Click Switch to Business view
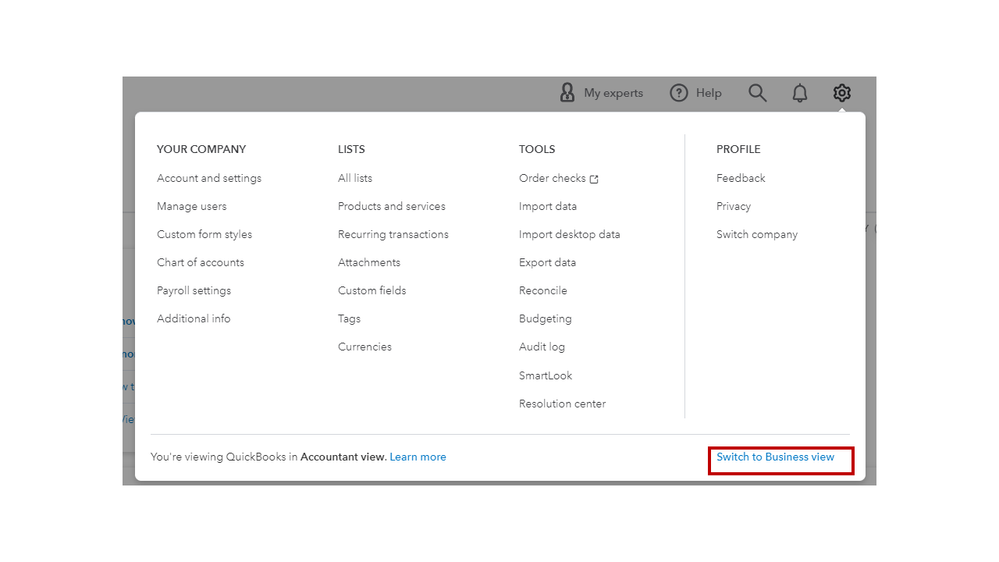This screenshot has width=999, height=562. 775,457
